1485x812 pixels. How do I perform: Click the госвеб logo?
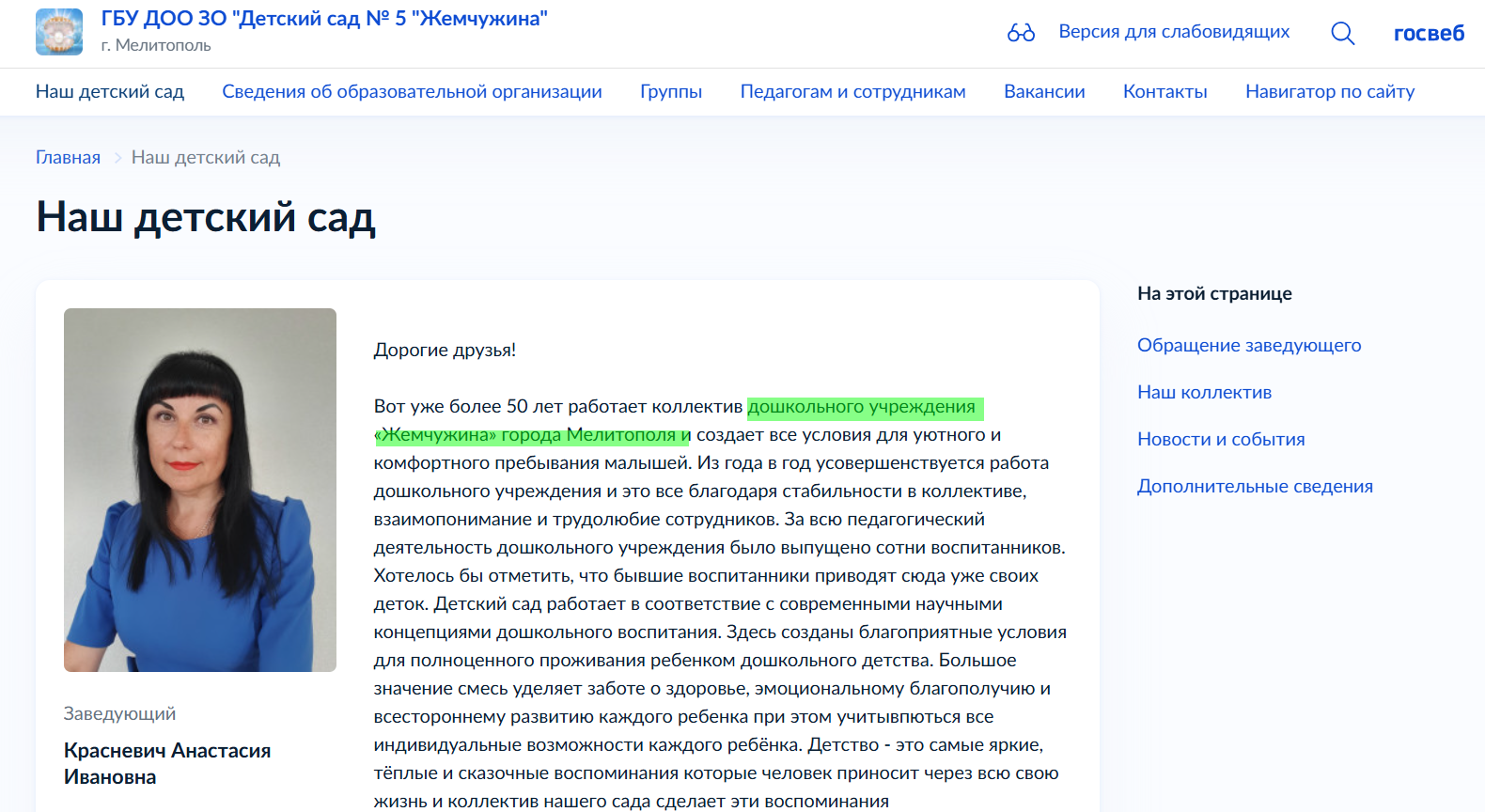click(1429, 33)
